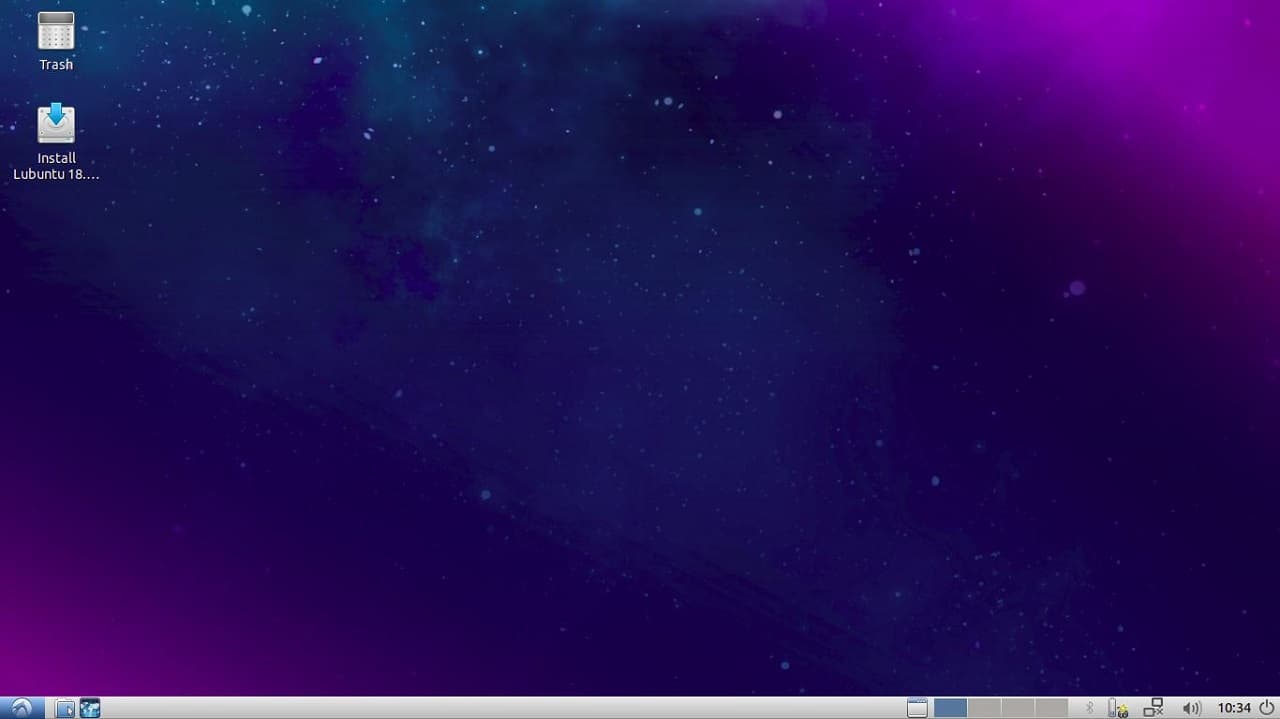Viewport: 1280px width, 719px height.
Task: Open the power logout button
Action: (1266, 708)
